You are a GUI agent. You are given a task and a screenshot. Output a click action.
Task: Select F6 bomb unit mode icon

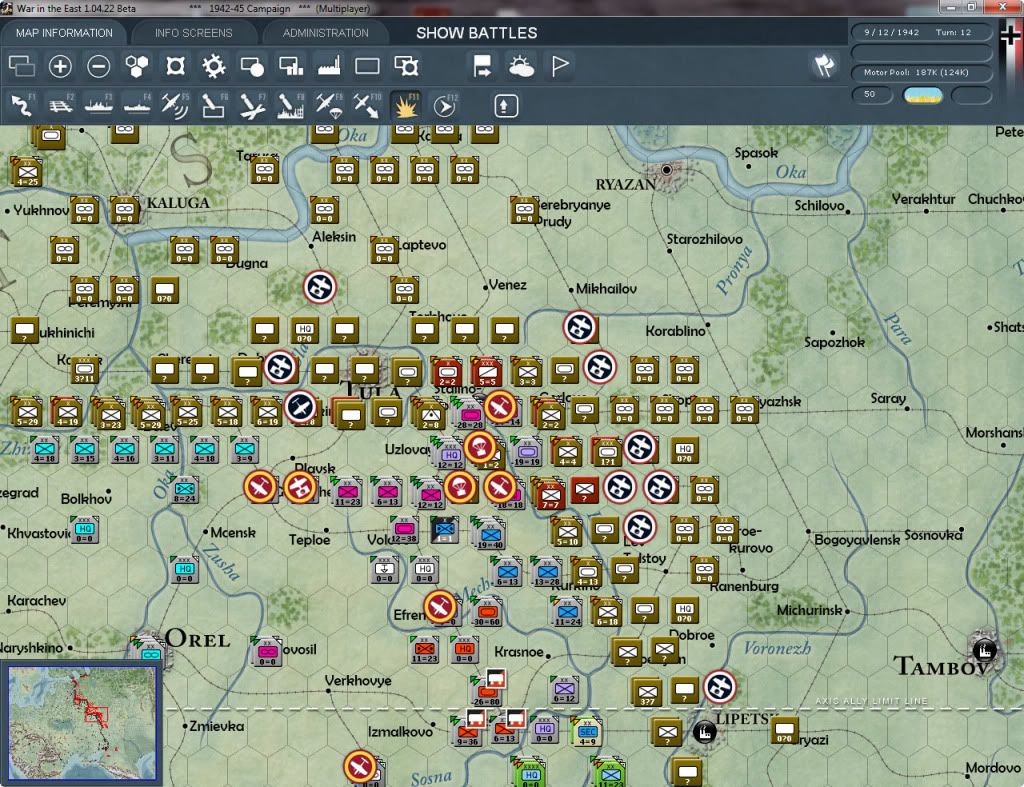coord(214,106)
